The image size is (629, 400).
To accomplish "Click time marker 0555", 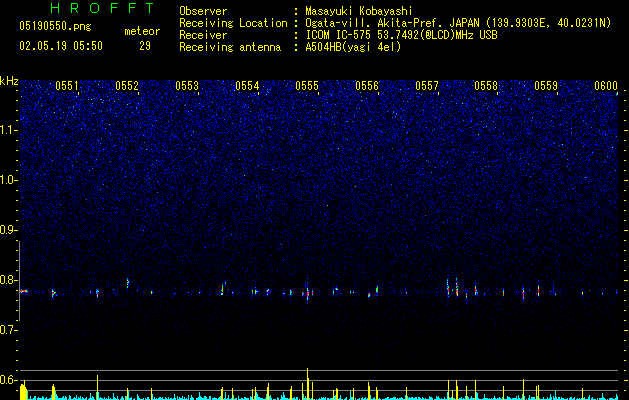I will click(307, 86).
